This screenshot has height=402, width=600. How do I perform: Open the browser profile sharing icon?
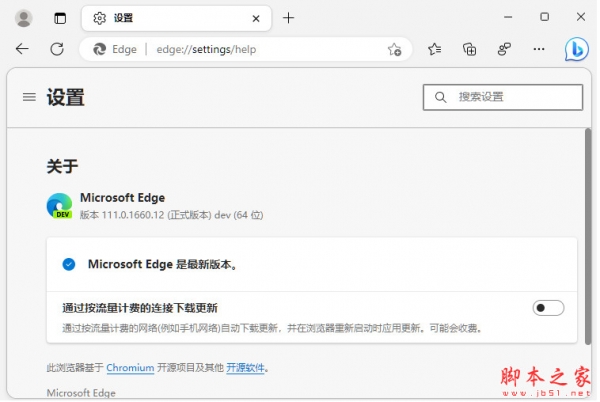504,49
